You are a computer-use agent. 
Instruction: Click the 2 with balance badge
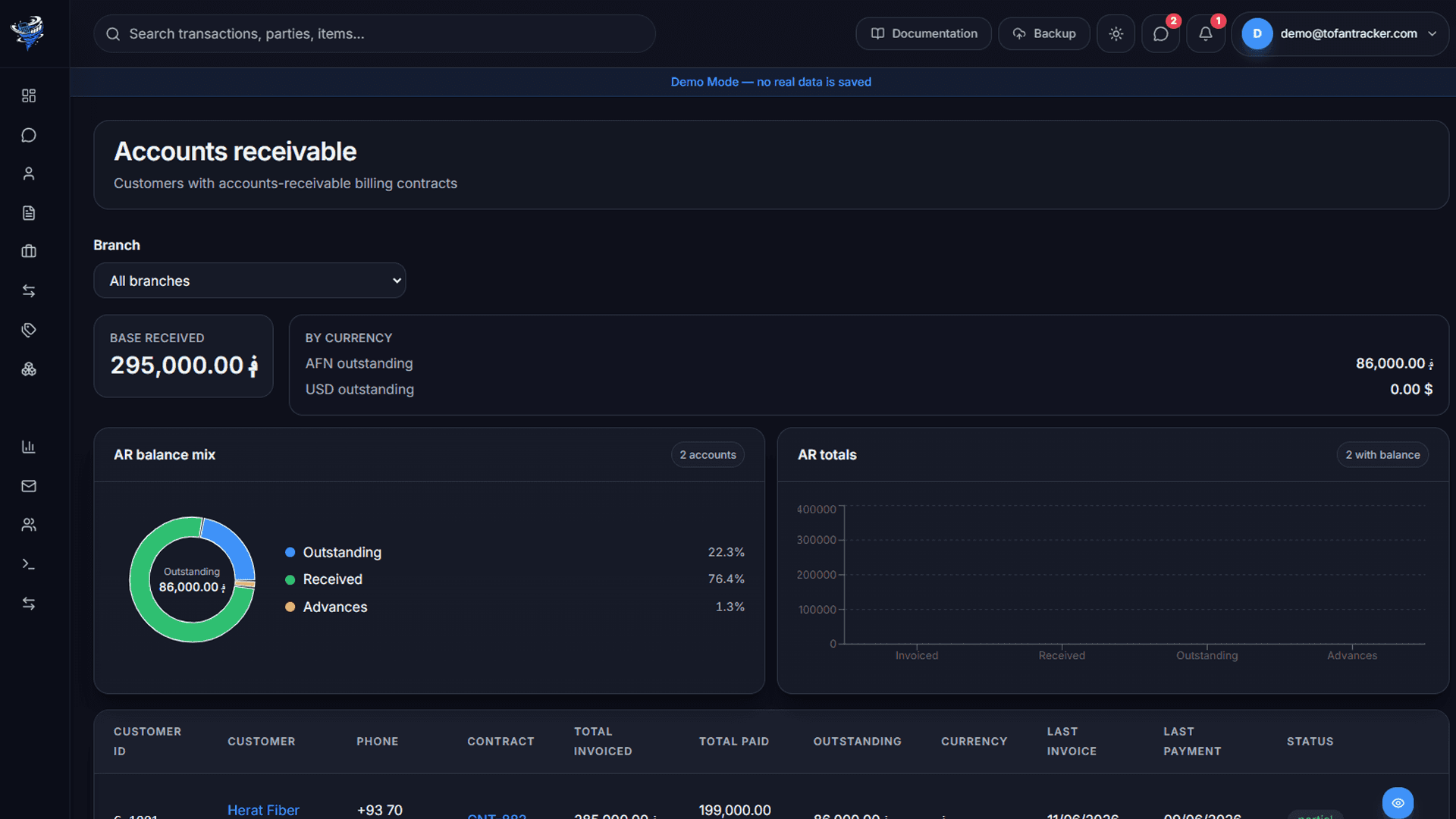click(x=1382, y=455)
